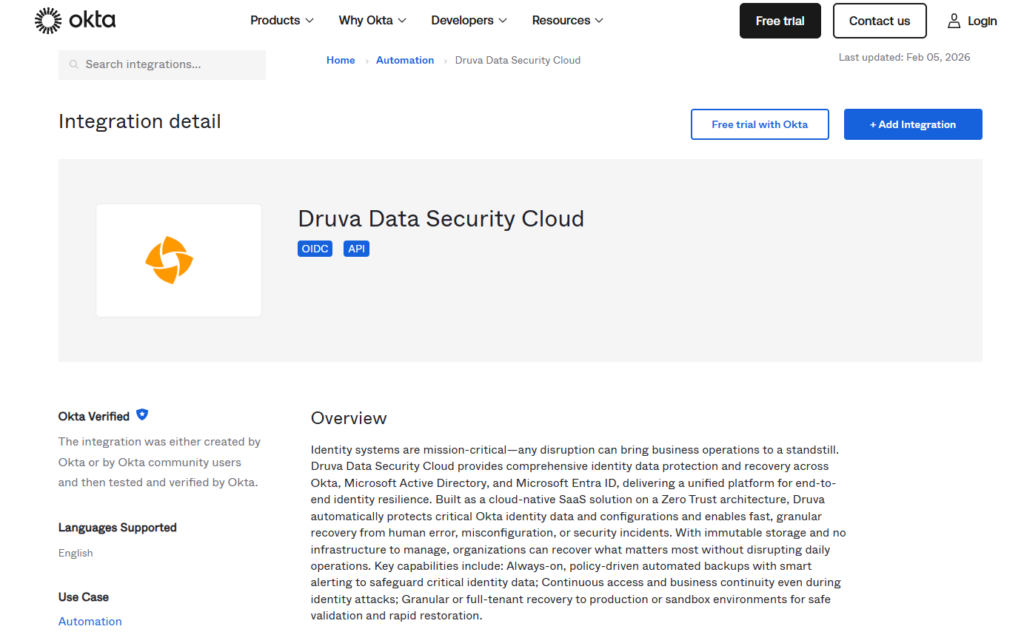The height and width of the screenshot is (632, 1024).
Task: Select the OIDC badge
Action: tap(314, 248)
